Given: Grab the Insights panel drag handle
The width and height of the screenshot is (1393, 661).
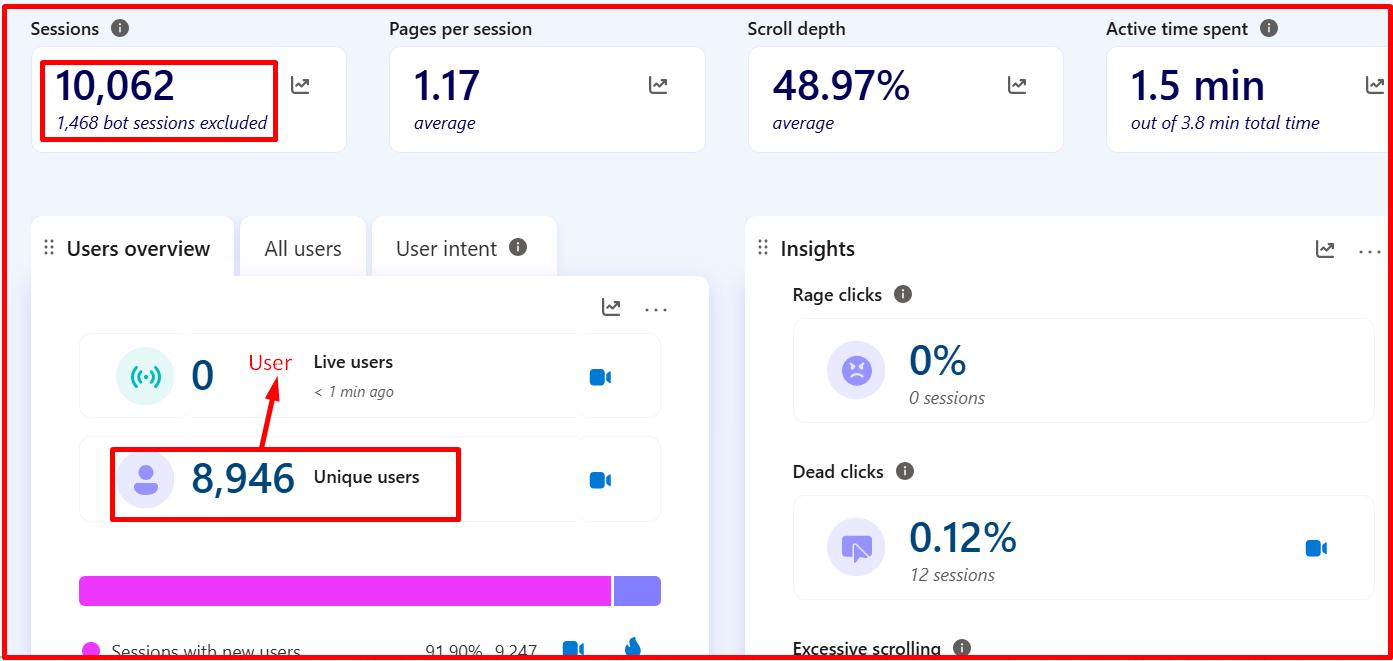Looking at the screenshot, I should pos(763,248).
